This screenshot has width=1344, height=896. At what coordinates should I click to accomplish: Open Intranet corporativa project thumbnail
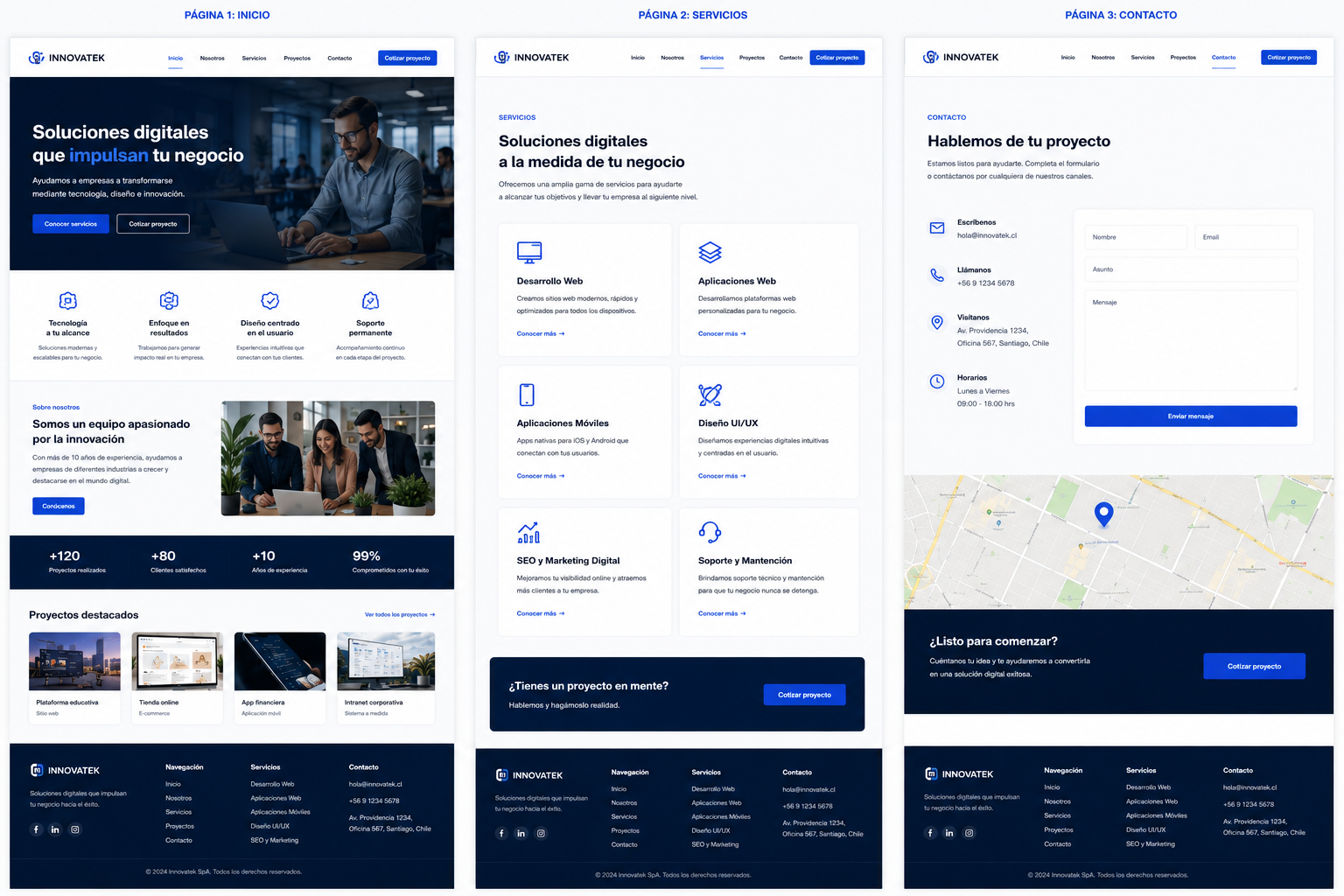(386, 661)
